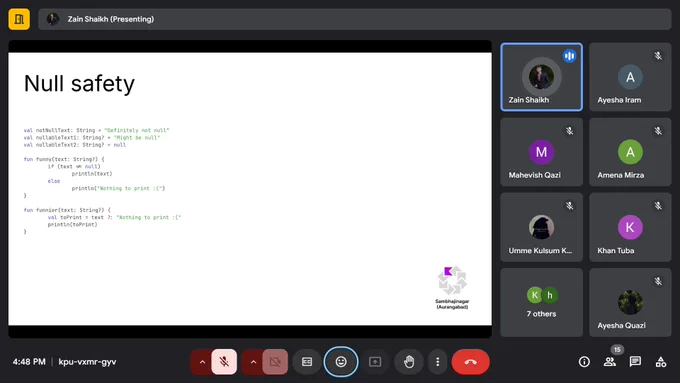Click the Null safety slide title
Screen dimensions: 680x383
[79, 83]
